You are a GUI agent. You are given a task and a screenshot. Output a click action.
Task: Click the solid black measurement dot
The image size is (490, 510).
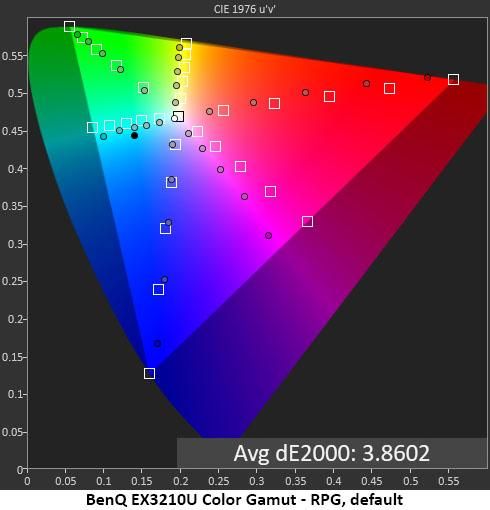pyautogui.click(x=134, y=135)
